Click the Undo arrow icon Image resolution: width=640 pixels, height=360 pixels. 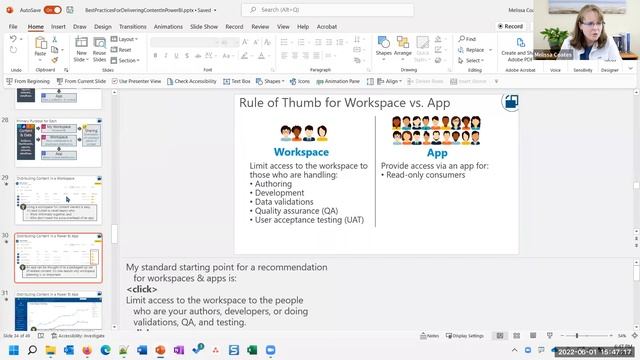pyautogui.click(x=13, y=39)
